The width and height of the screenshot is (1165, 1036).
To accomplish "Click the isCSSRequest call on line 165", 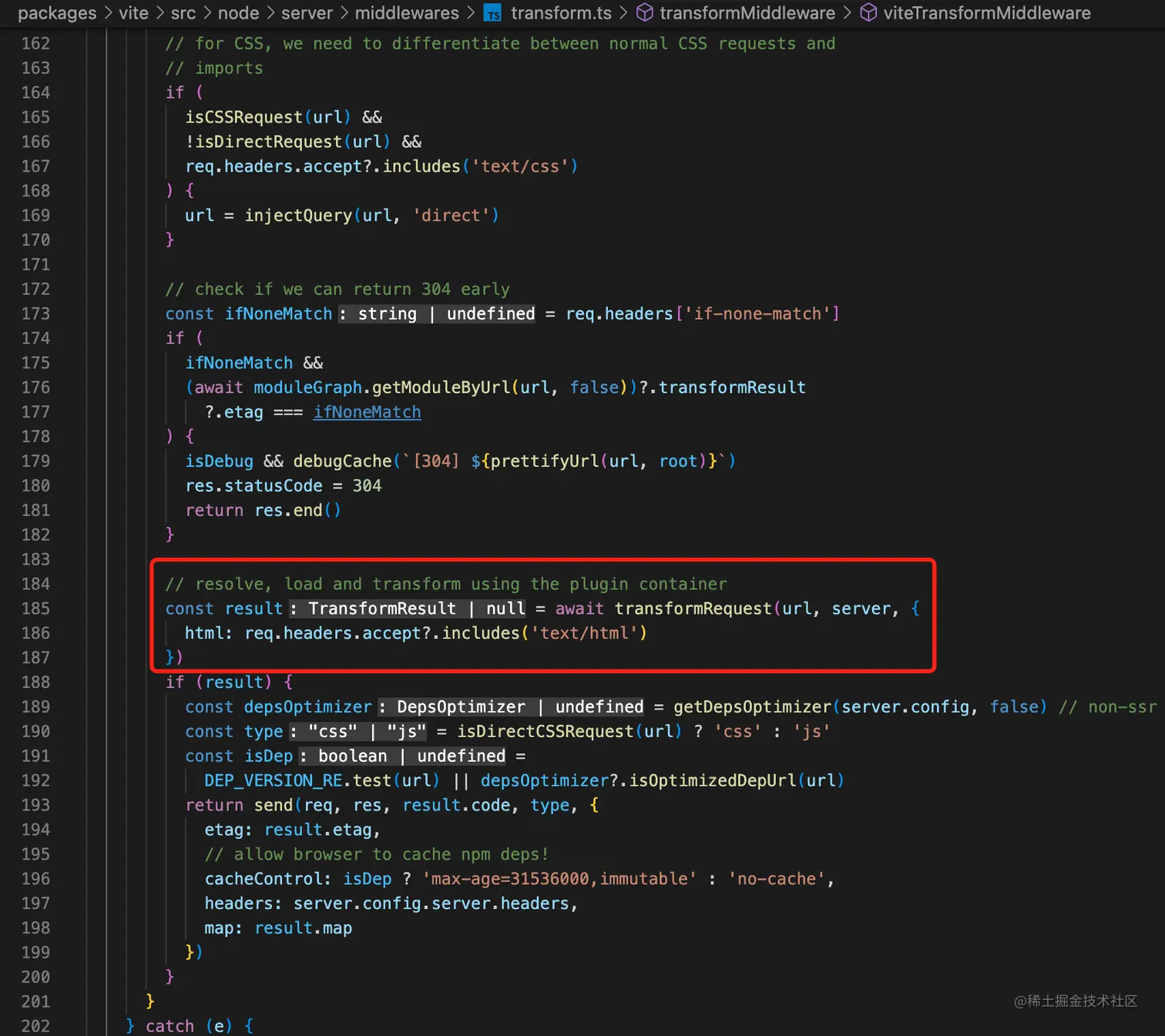I will pos(243,117).
